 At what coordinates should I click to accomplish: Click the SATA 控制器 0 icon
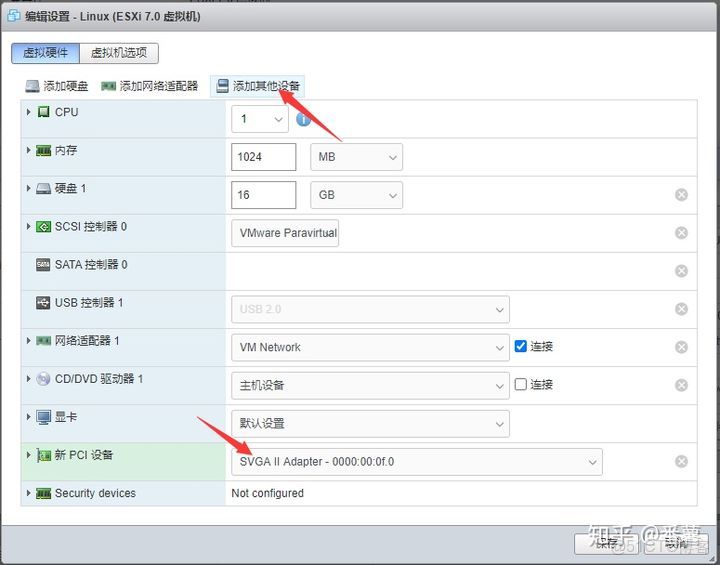click(x=43, y=265)
